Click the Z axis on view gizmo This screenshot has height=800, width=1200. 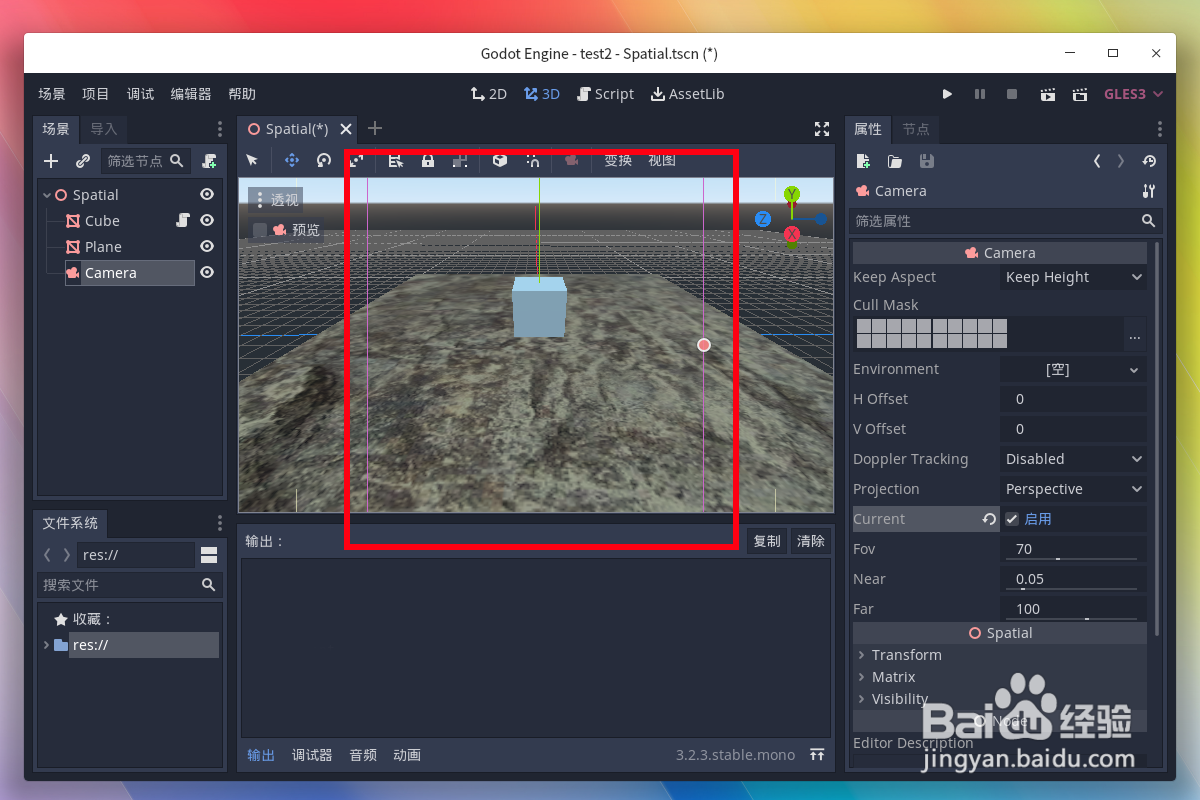763,219
